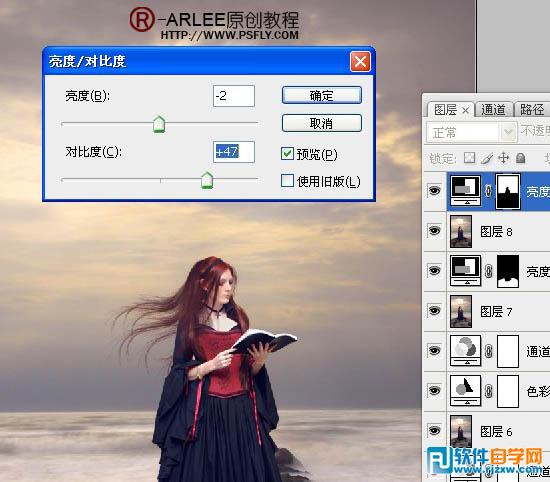The height and width of the screenshot is (482, 550).
Task: Click the 对比度 slider handle
Action: (x=207, y=180)
